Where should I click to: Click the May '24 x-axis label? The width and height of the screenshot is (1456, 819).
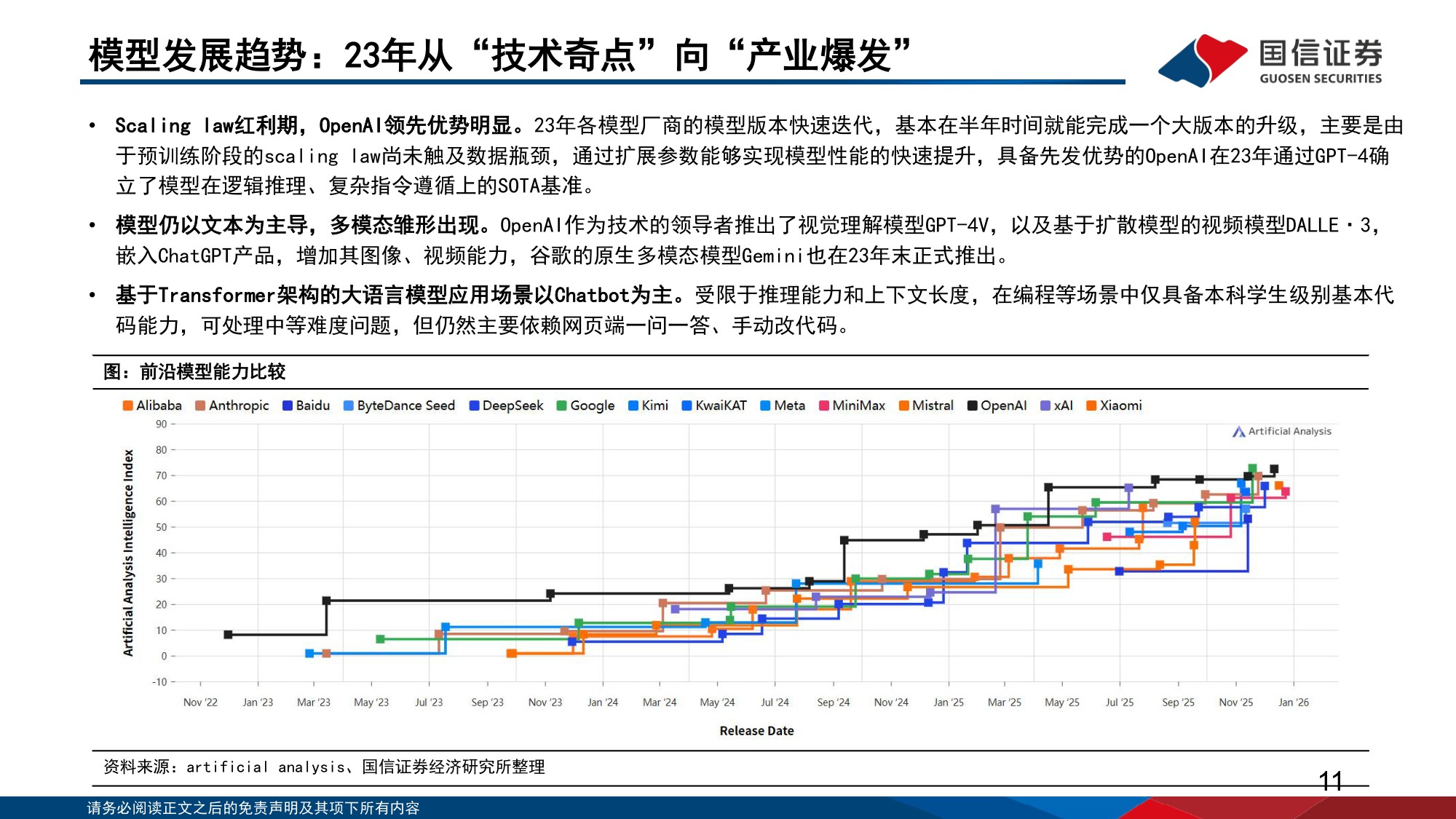coord(717,703)
